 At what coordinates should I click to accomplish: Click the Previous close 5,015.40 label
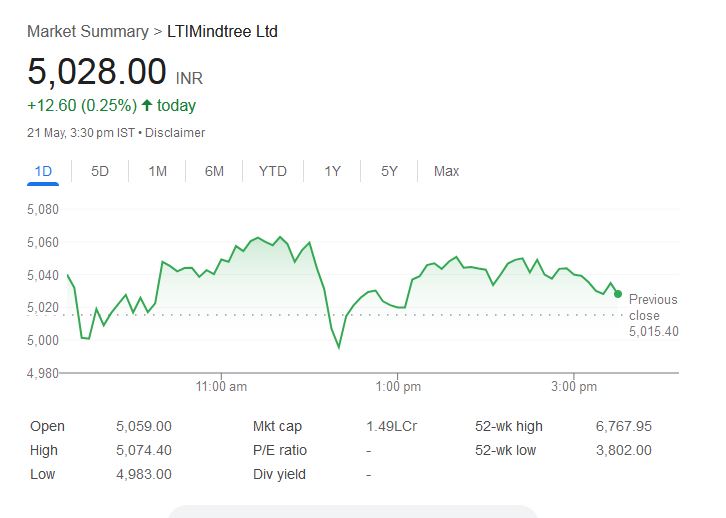click(x=653, y=315)
